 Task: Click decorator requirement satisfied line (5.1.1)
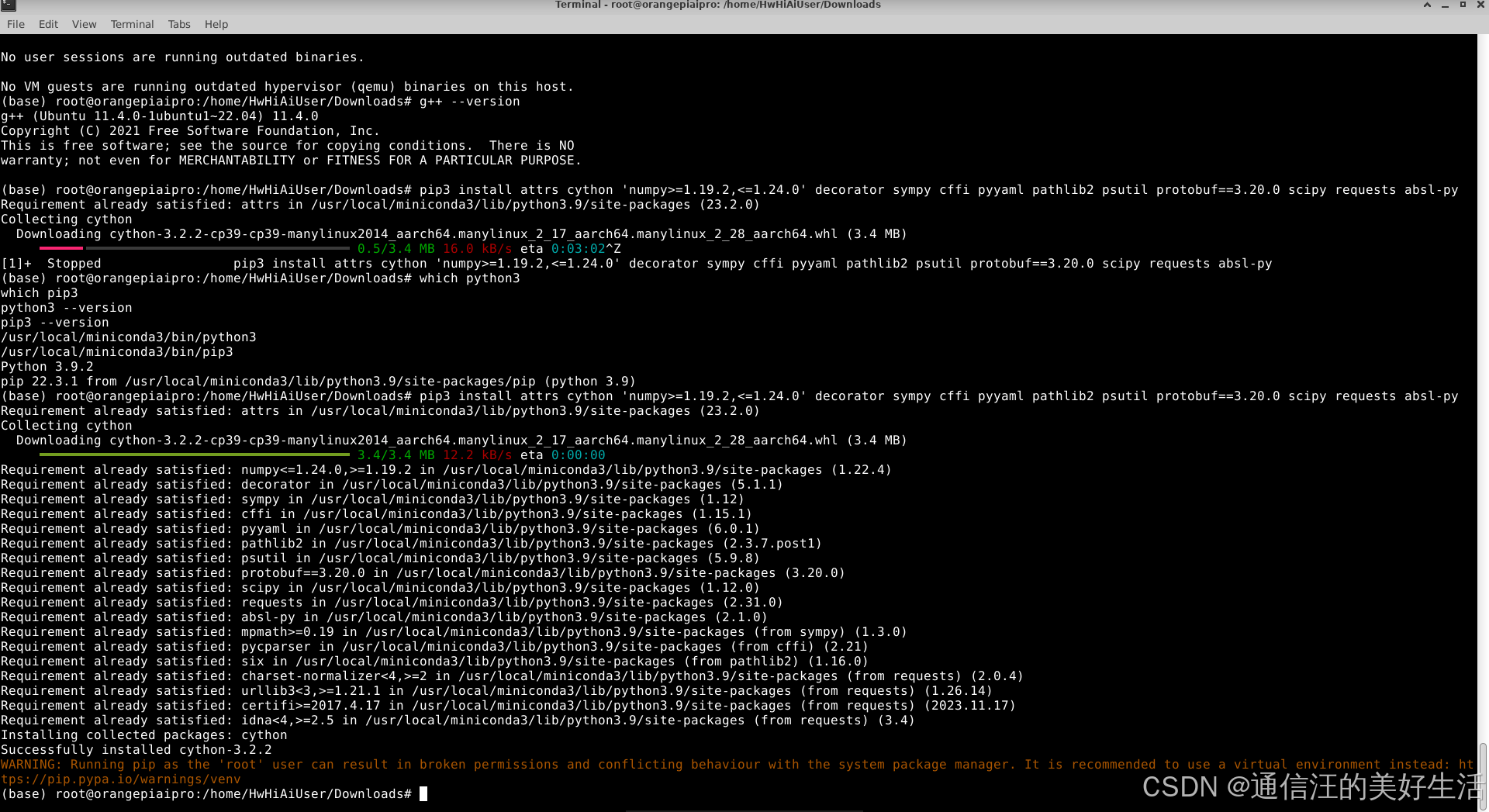pos(392,485)
